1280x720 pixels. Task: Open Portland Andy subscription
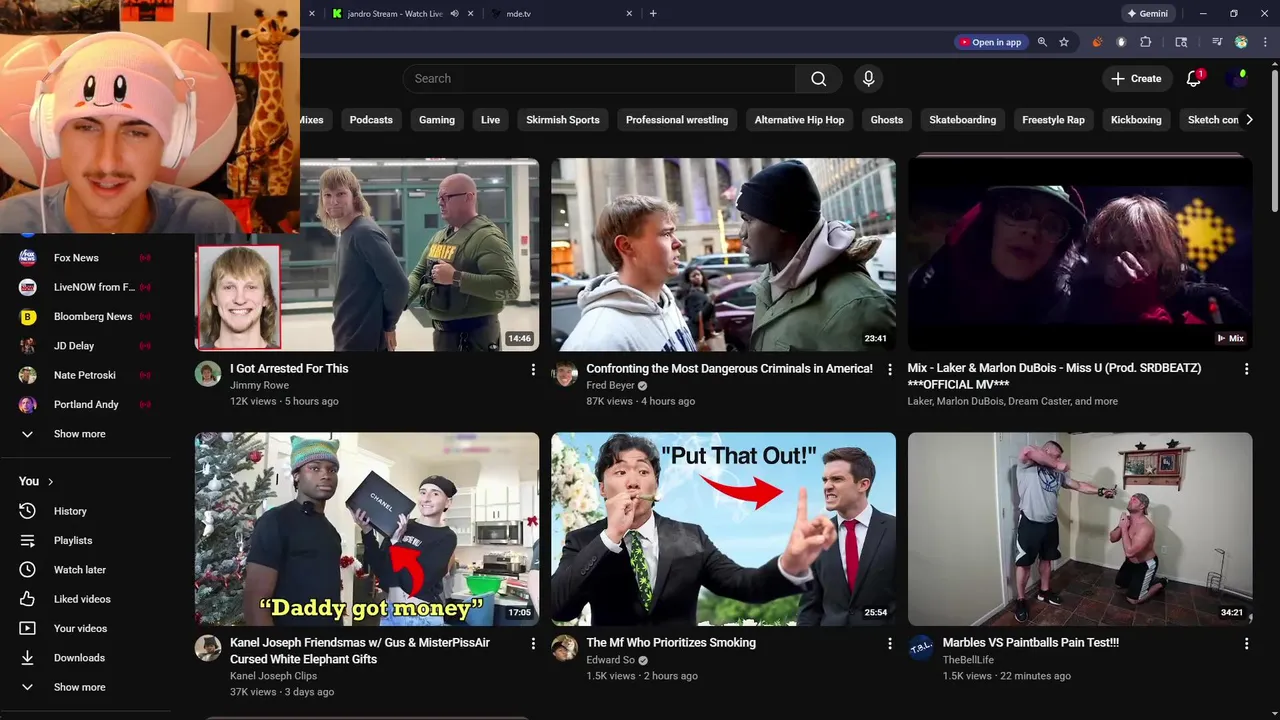pos(85,405)
